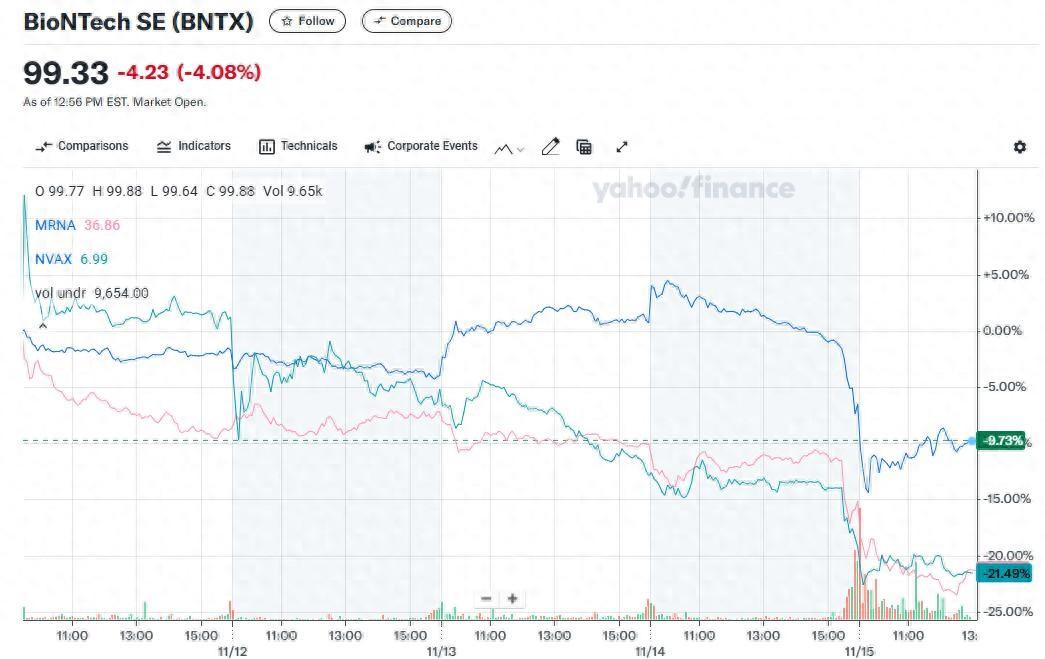Open the Technicals panel
This screenshot has height=659, width=1045.
pyautogui.click(x=298, y=146)
